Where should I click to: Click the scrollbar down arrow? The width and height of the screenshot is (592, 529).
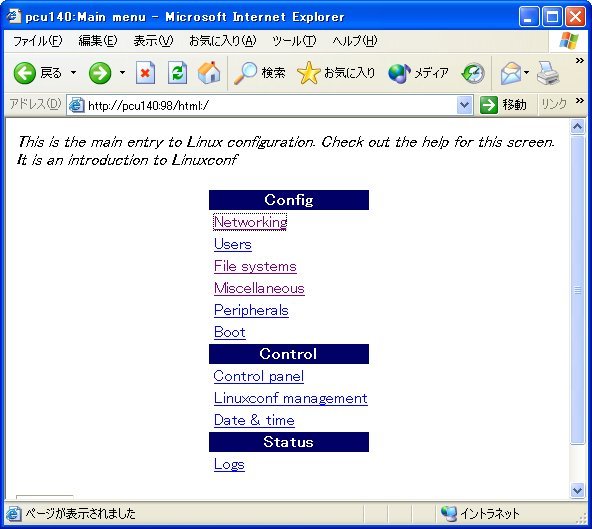tap(577, 490)
